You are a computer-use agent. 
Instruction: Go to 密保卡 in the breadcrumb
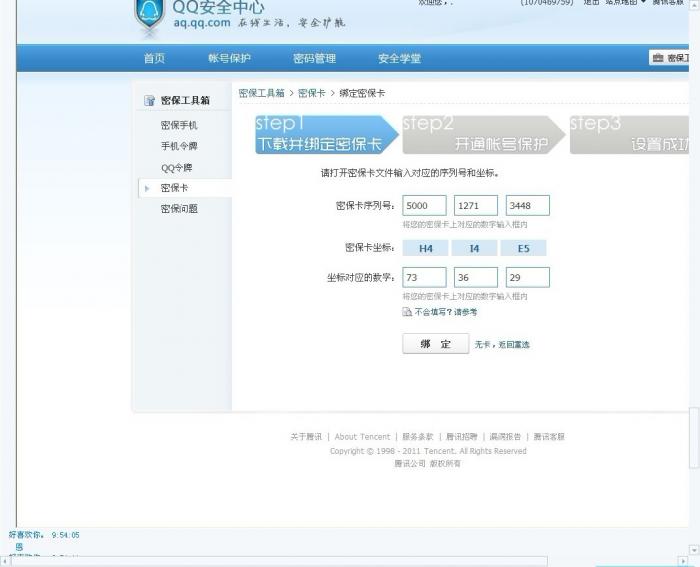[312, 93]
